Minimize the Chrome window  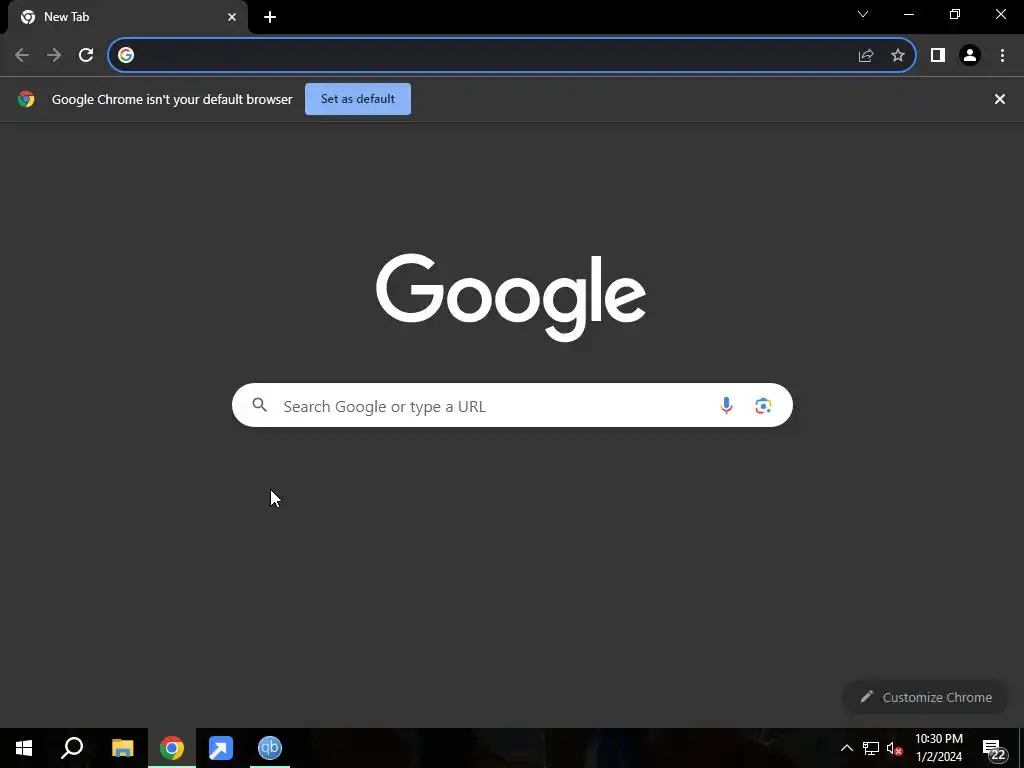point(908,14)
